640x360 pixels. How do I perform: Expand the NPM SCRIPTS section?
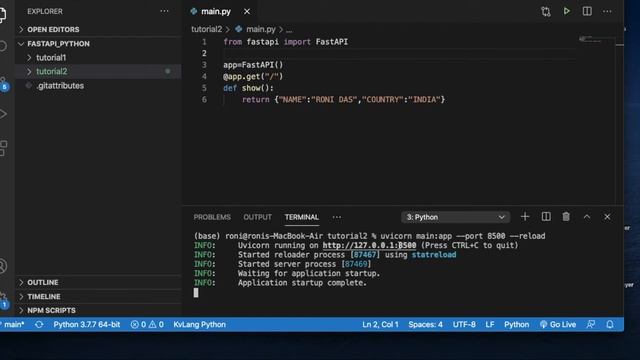(98, 311)
